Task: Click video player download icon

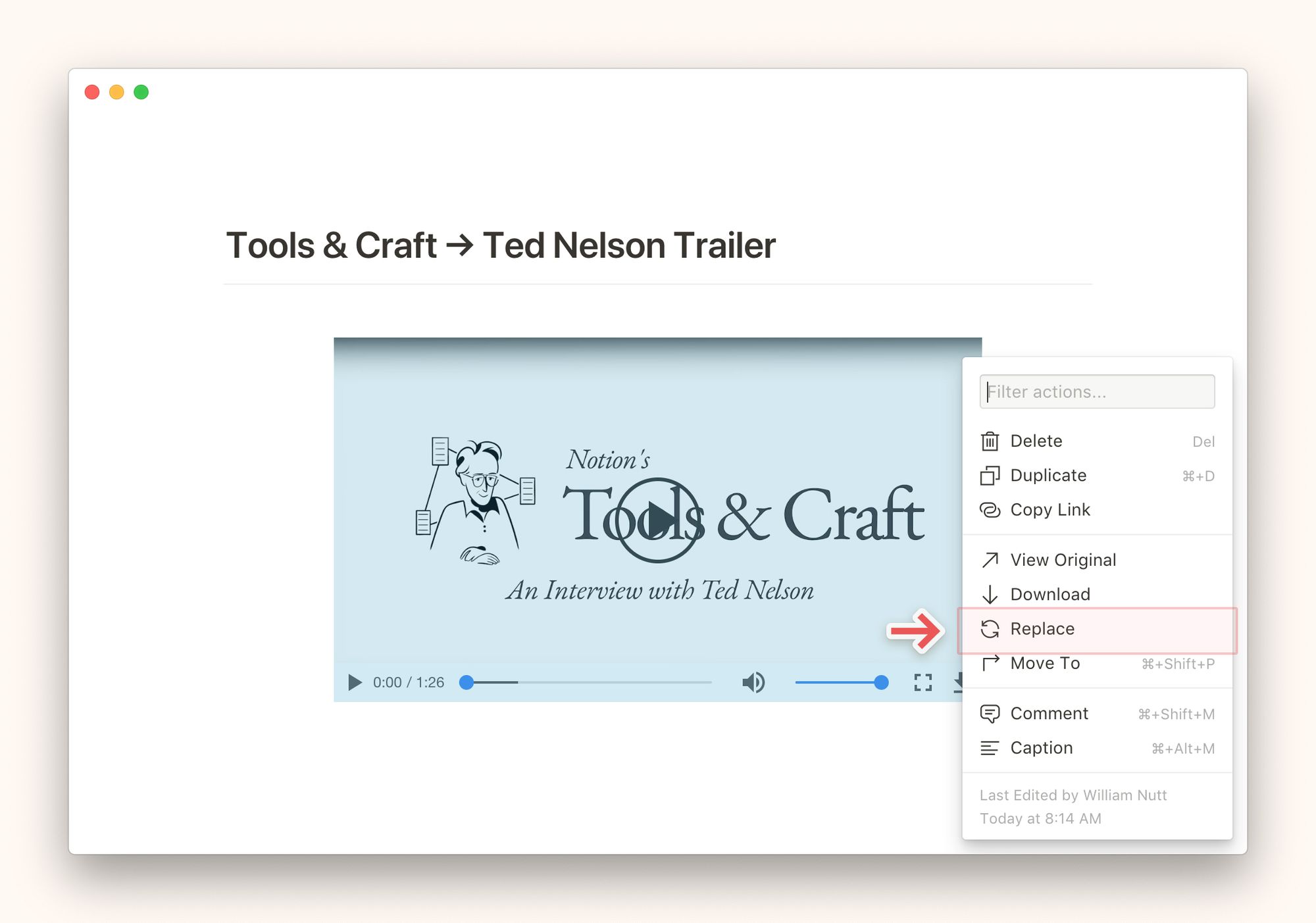Action: coord(958,682)
